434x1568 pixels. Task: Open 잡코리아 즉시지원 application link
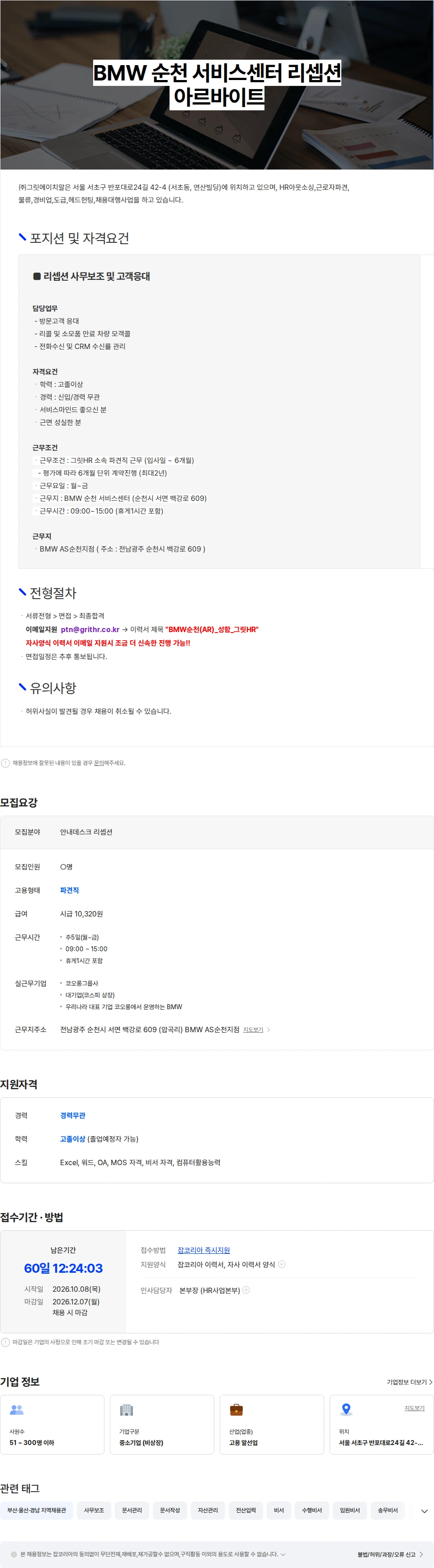[x=203, y=1250]
